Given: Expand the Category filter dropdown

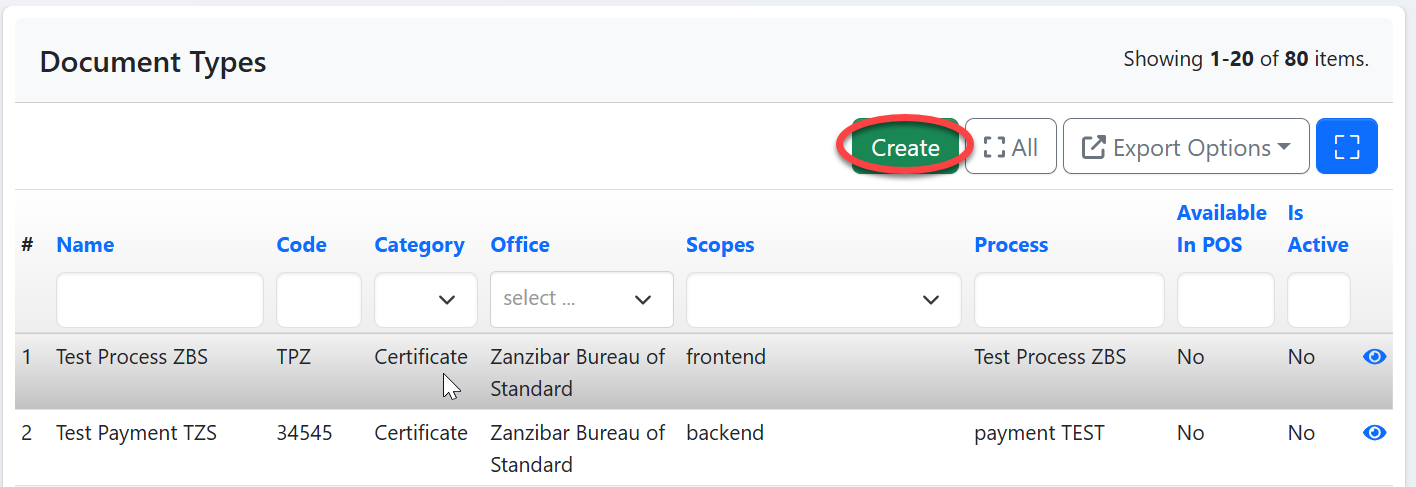Looking at the screenshot, I should click(426, 300).
